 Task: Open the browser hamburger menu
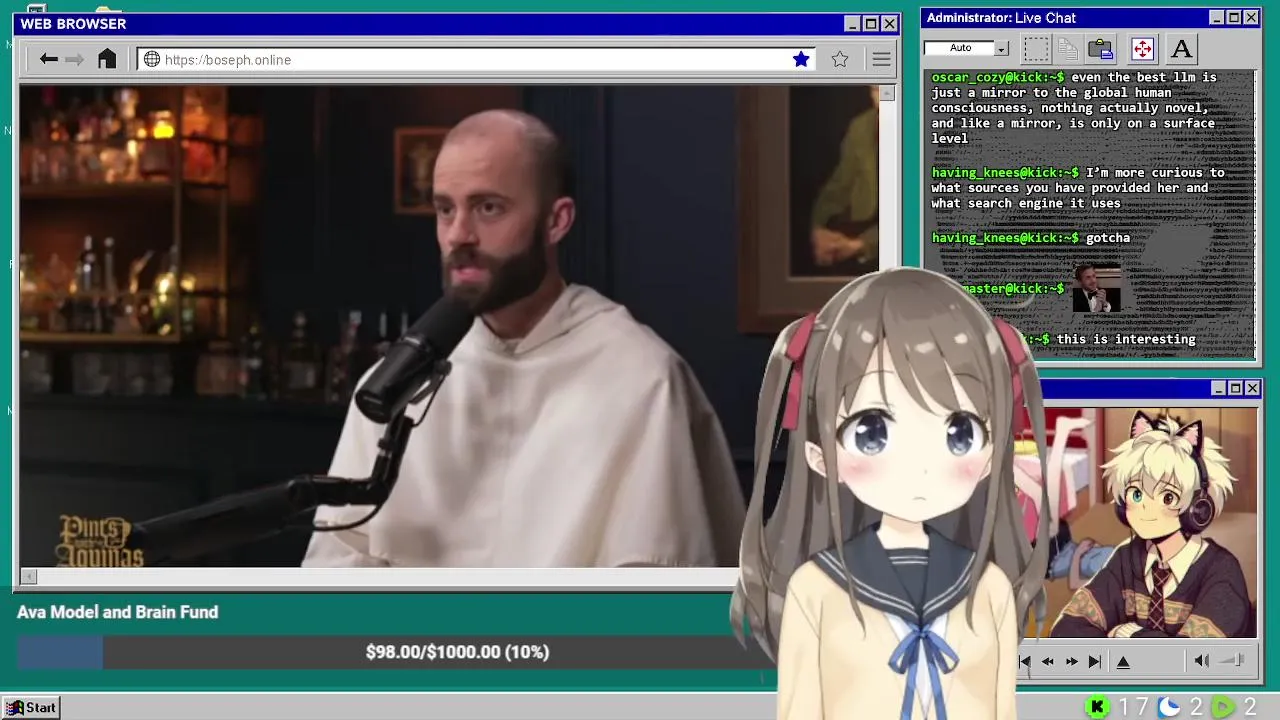[881, 60]
